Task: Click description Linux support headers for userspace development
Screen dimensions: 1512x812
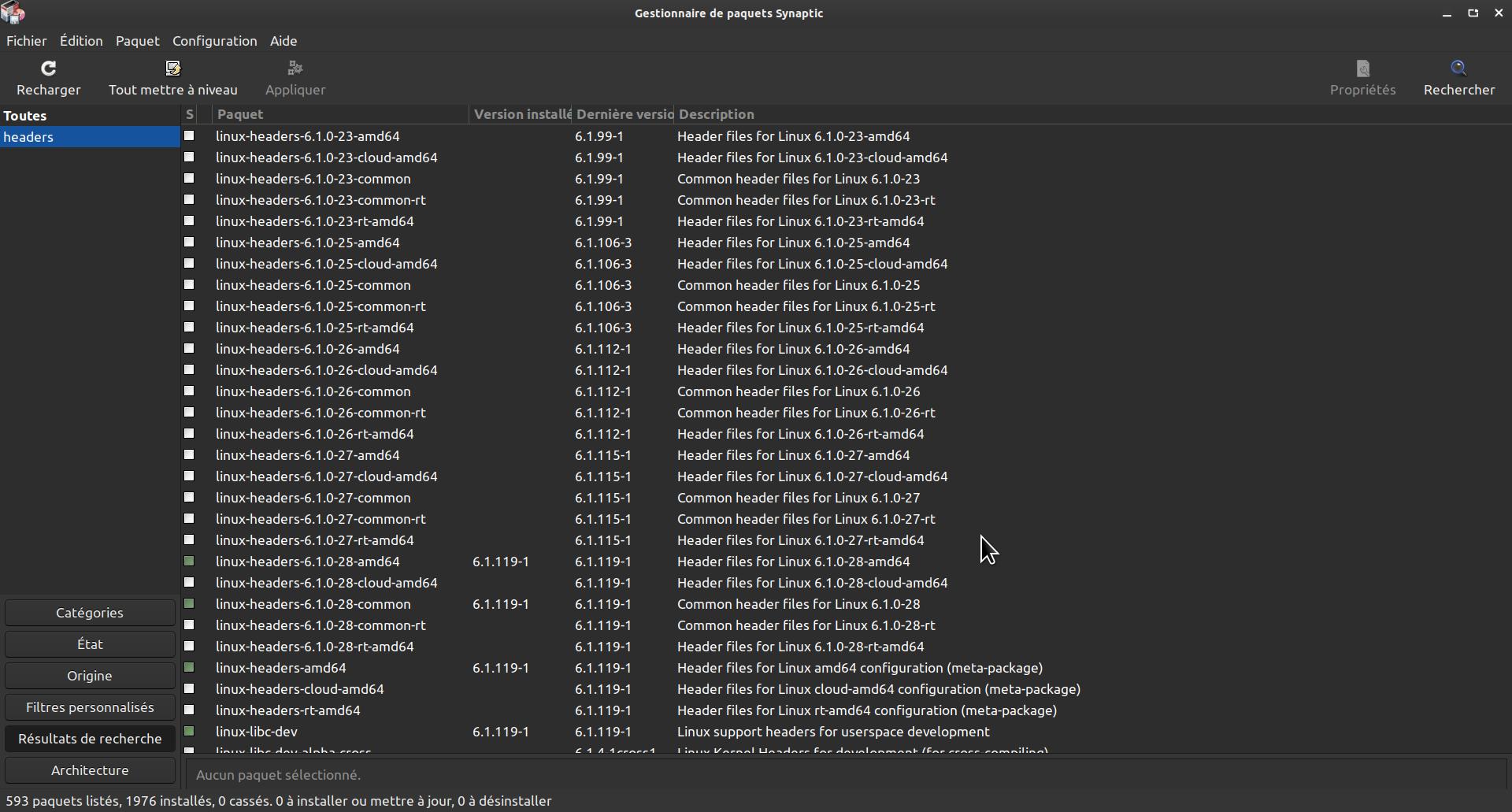Action: point(833,732)
